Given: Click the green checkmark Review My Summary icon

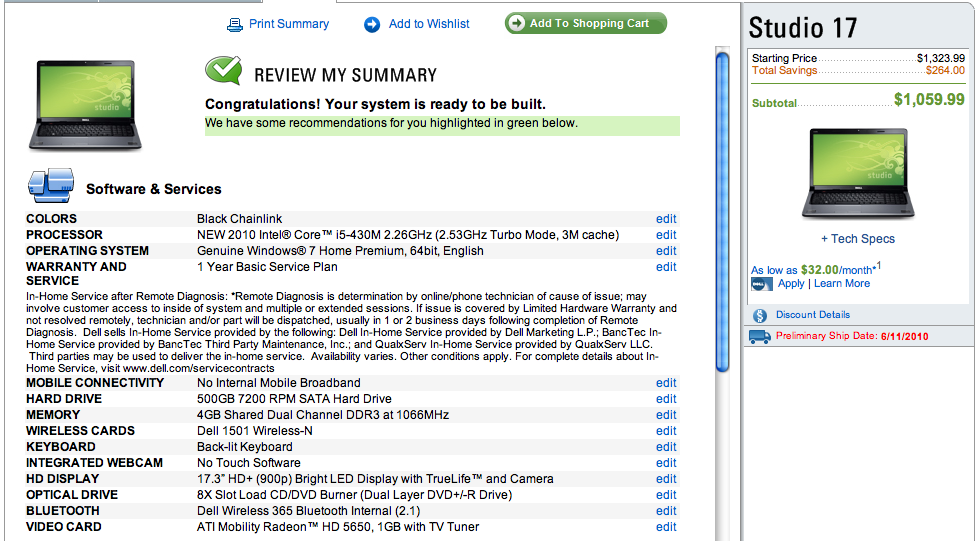Looking at the screenshot, I should [x=223, y=70].
